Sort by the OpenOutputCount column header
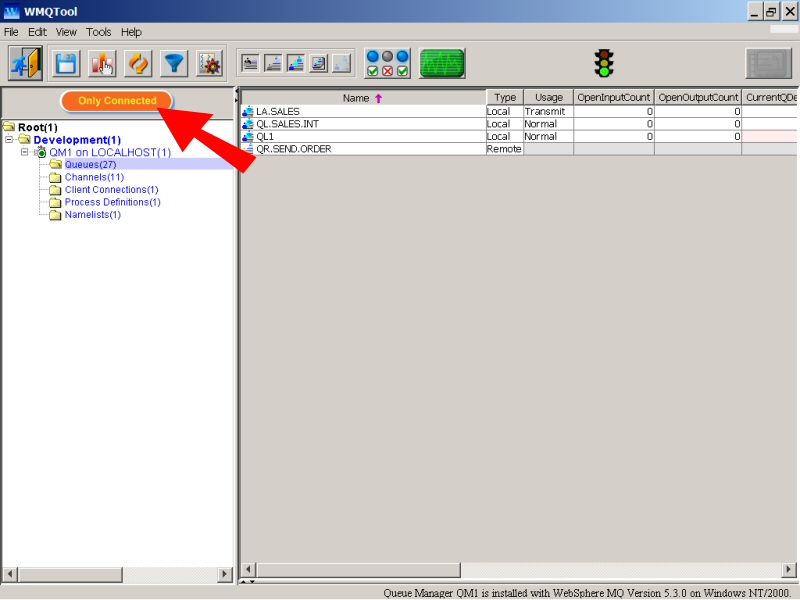 point(698,97)
